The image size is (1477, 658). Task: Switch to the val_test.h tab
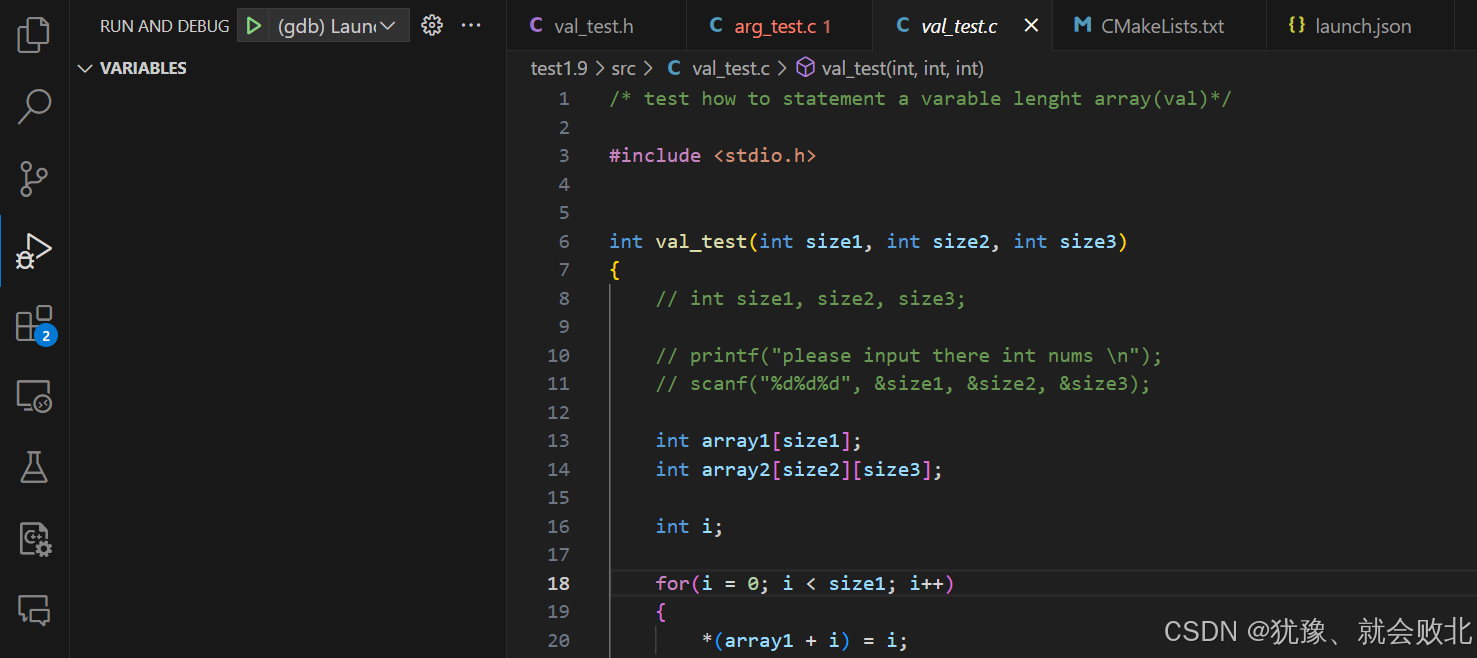[596, 26]
